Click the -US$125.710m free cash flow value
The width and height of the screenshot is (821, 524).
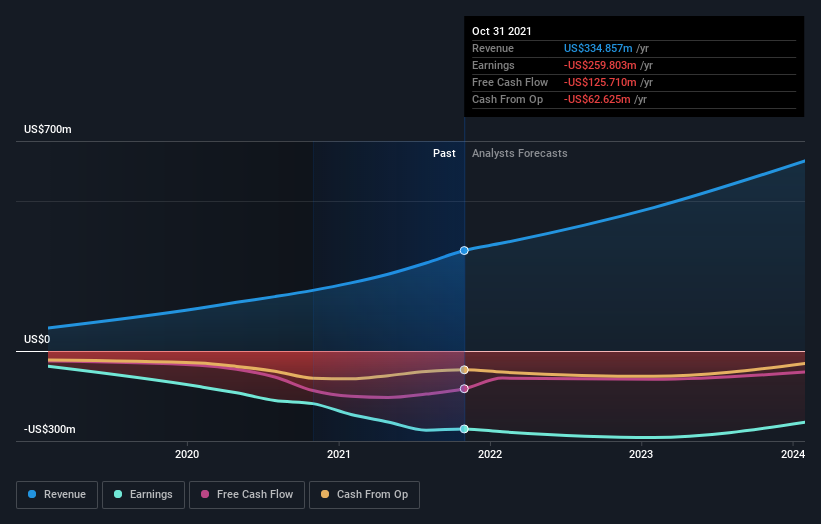pos(600,82)
